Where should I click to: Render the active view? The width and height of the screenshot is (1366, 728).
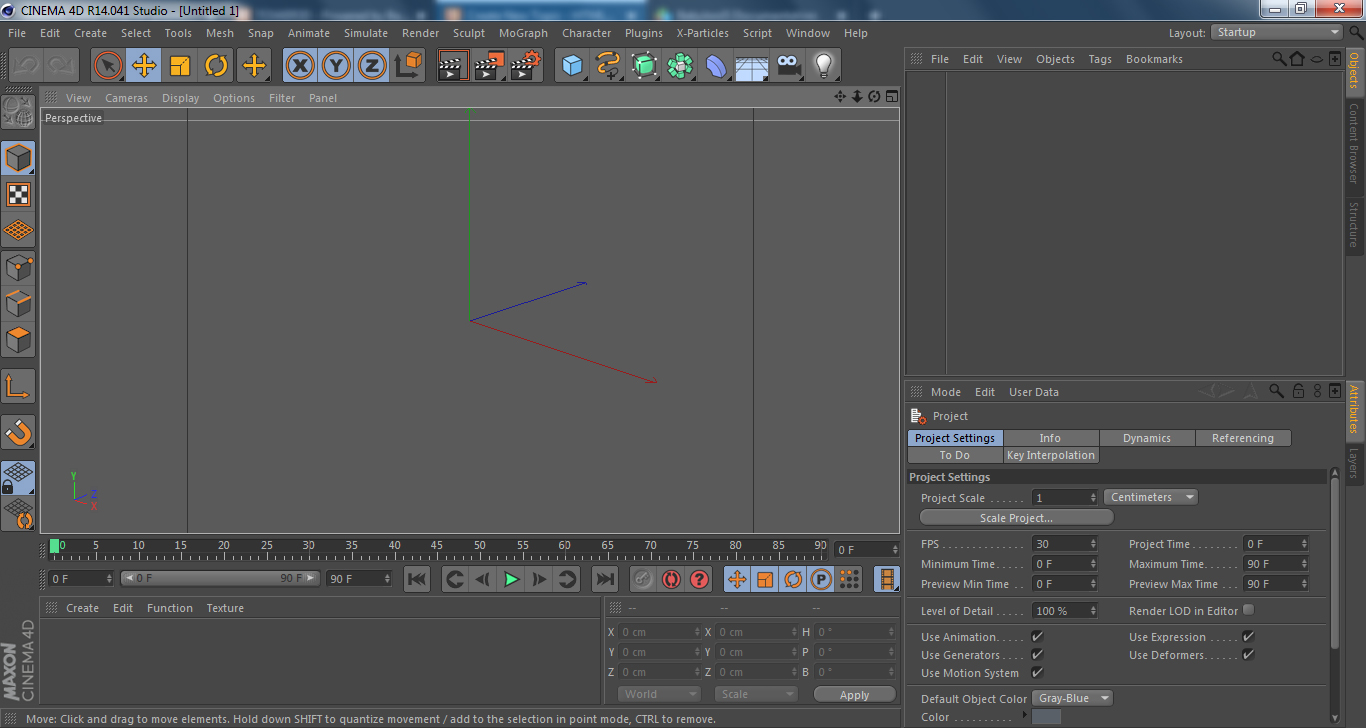click(x=454, y=66)
